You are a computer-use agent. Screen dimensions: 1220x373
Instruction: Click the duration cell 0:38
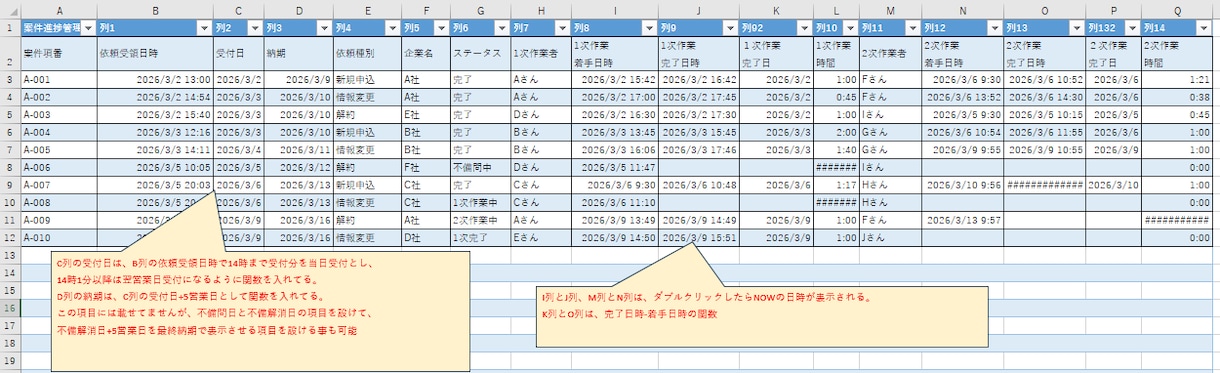1178,96
